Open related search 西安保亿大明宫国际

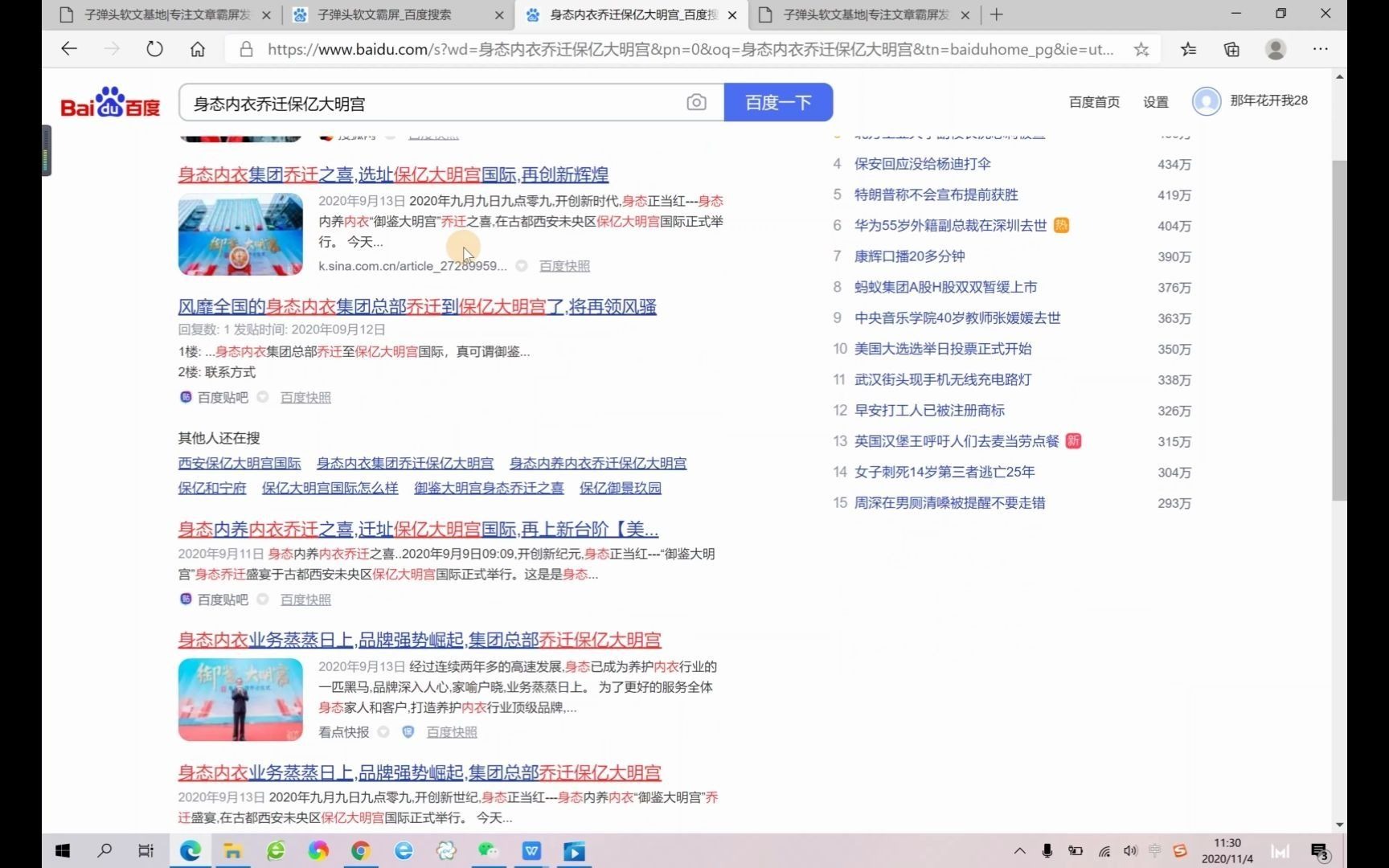(x=240, y=463)
